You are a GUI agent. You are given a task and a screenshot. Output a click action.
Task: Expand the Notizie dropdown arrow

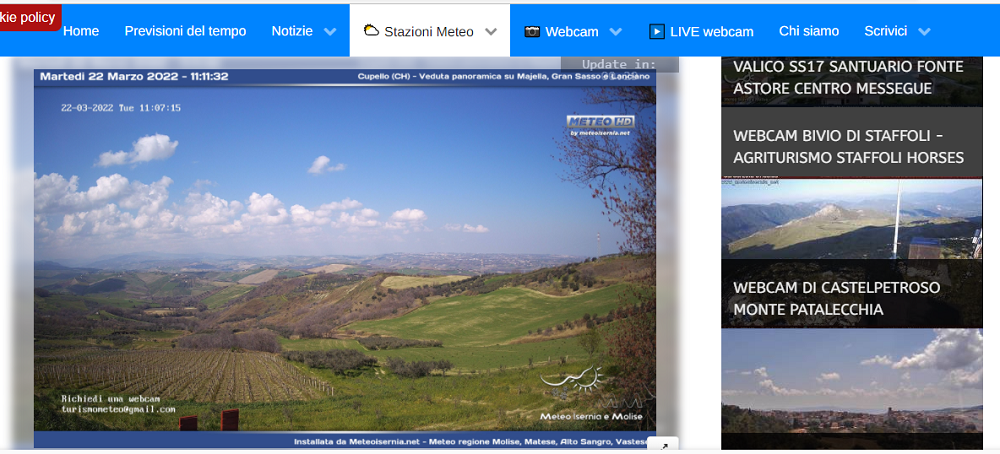(330, 31)
